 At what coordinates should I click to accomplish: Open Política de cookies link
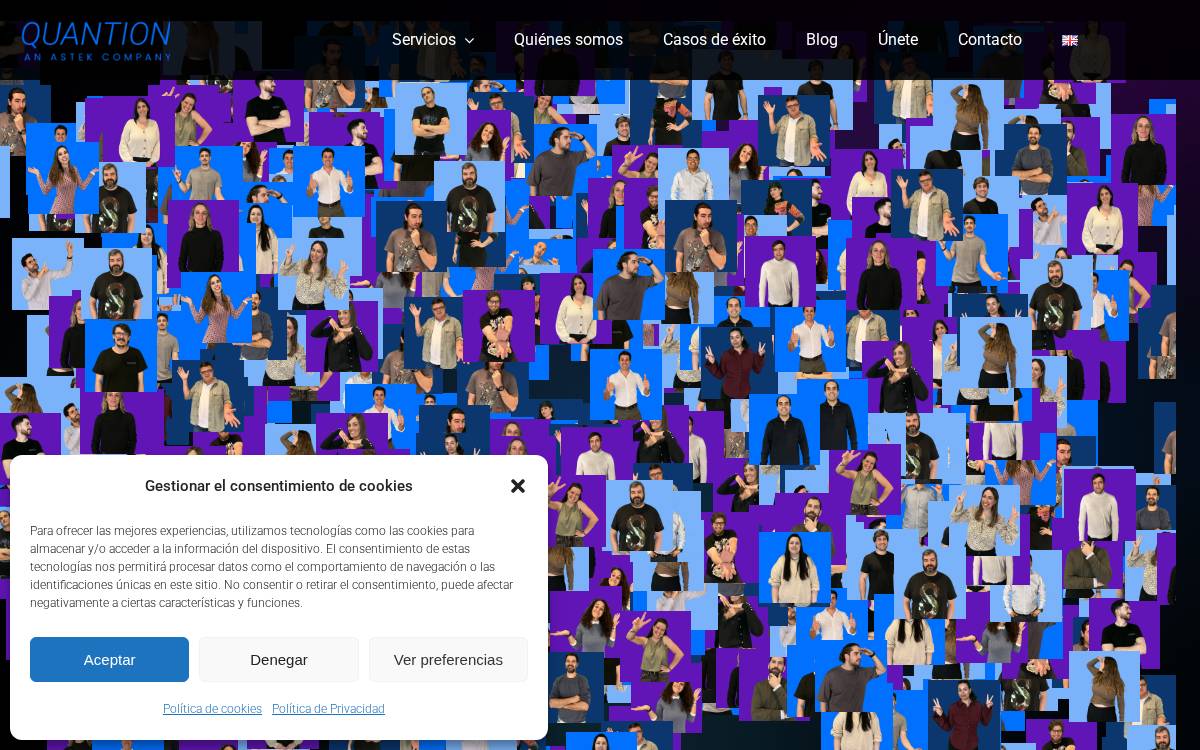[212, 709]
